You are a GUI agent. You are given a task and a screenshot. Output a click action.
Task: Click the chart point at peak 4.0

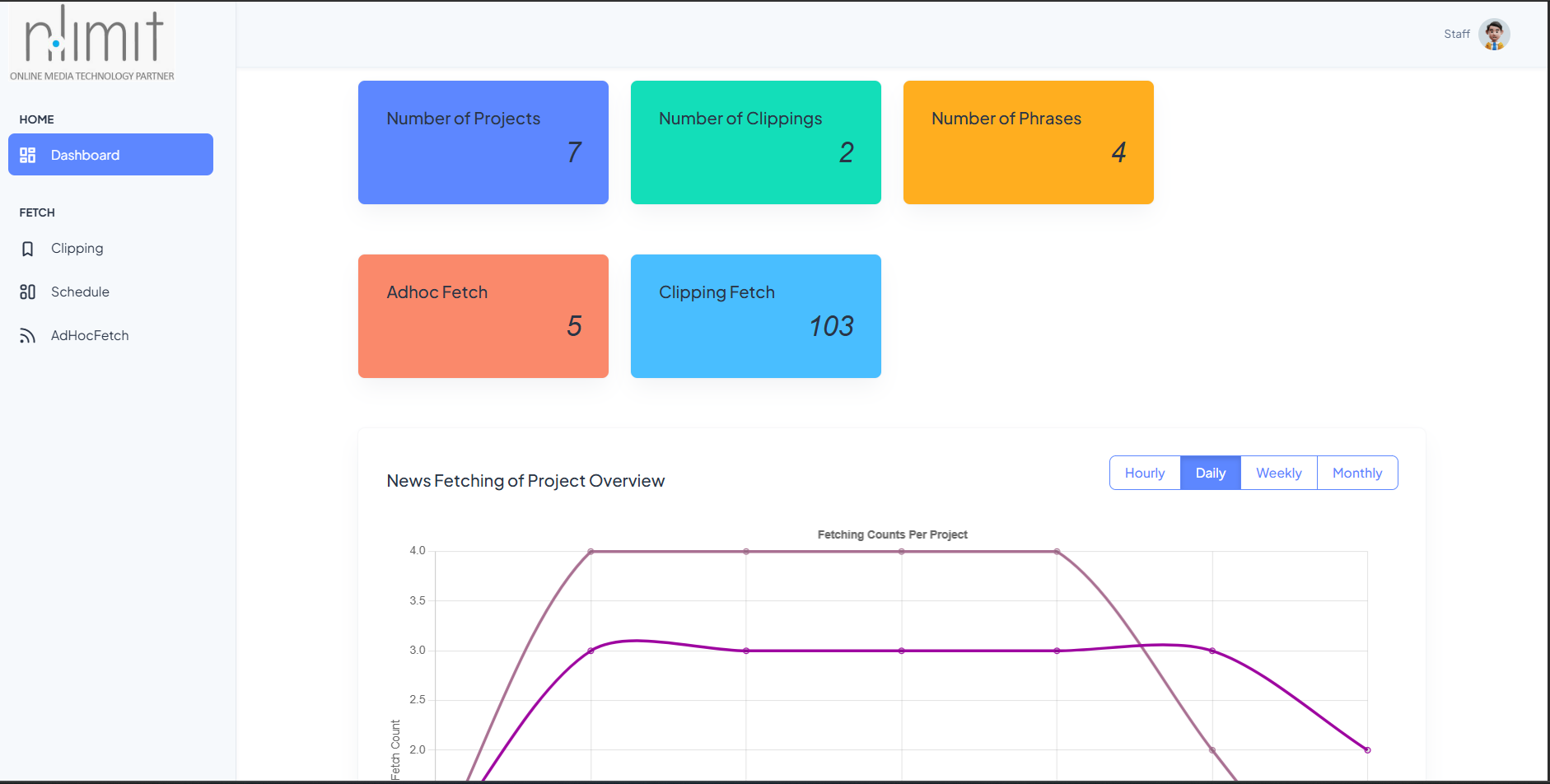point(591,552)
